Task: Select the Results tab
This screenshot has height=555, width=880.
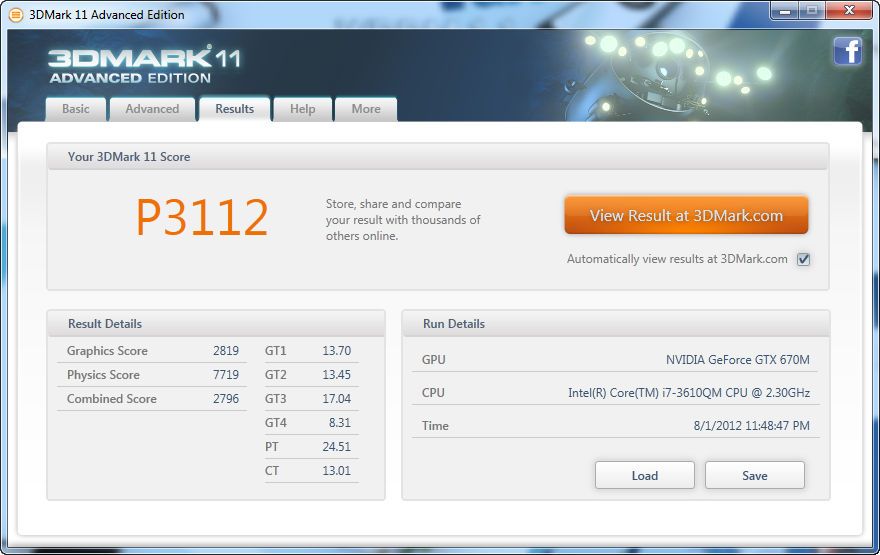Action: 234,109
